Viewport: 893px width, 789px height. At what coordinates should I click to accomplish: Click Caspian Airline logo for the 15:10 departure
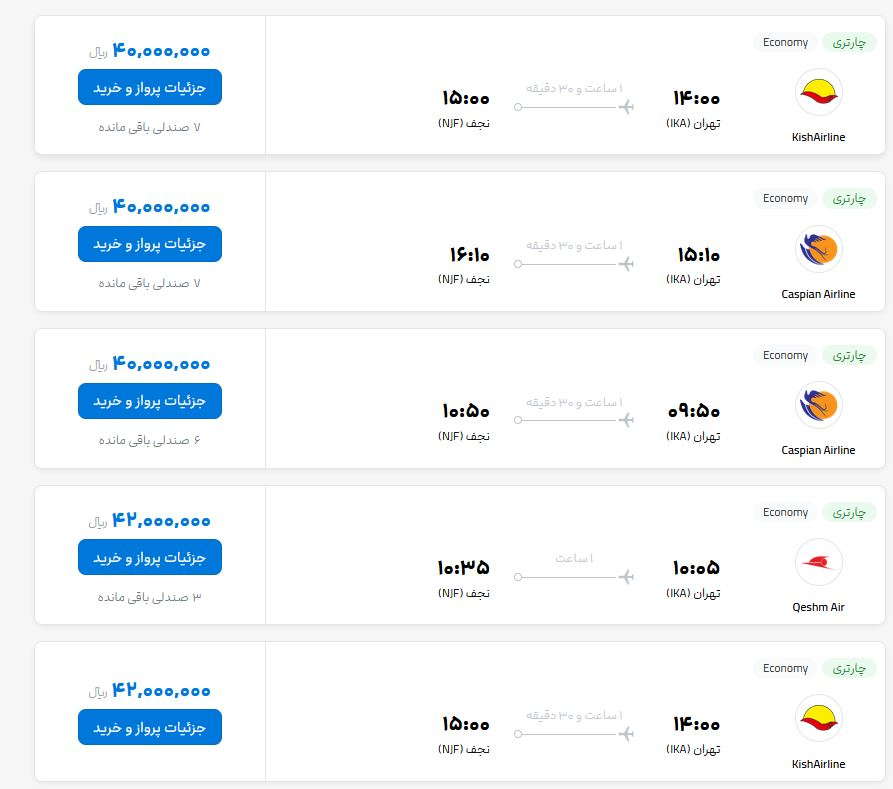[x=818, y=249]
